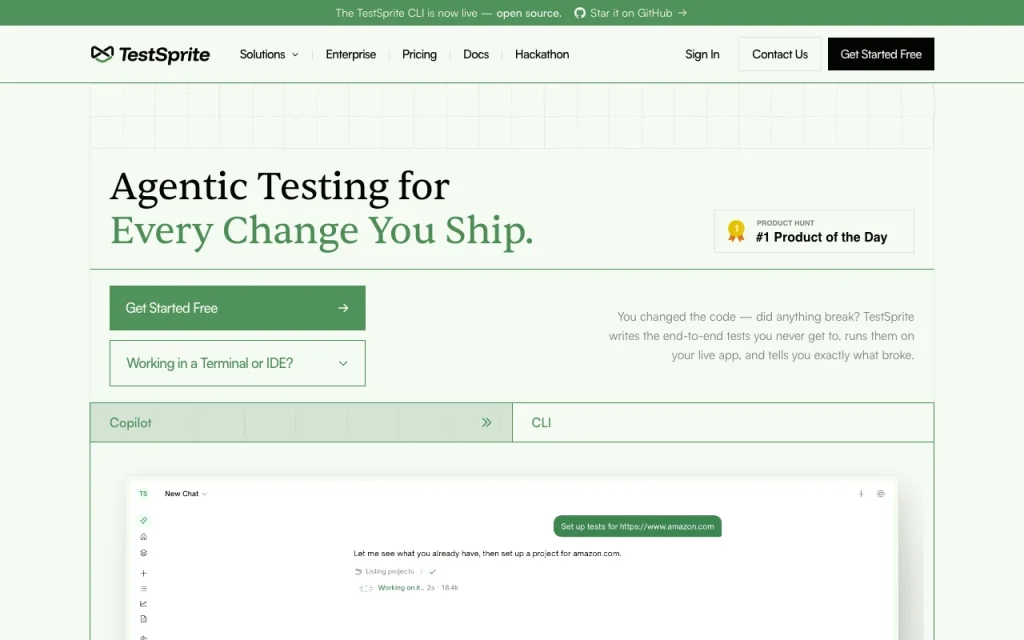The image size is (1024, 640).
Task: Click the green sparkle icon in the preview sidebar
Action: click(144, 520)
